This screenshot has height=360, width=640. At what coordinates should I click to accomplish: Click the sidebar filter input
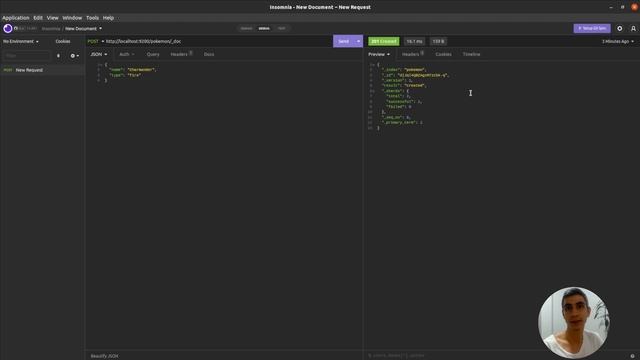pos(27,56)
